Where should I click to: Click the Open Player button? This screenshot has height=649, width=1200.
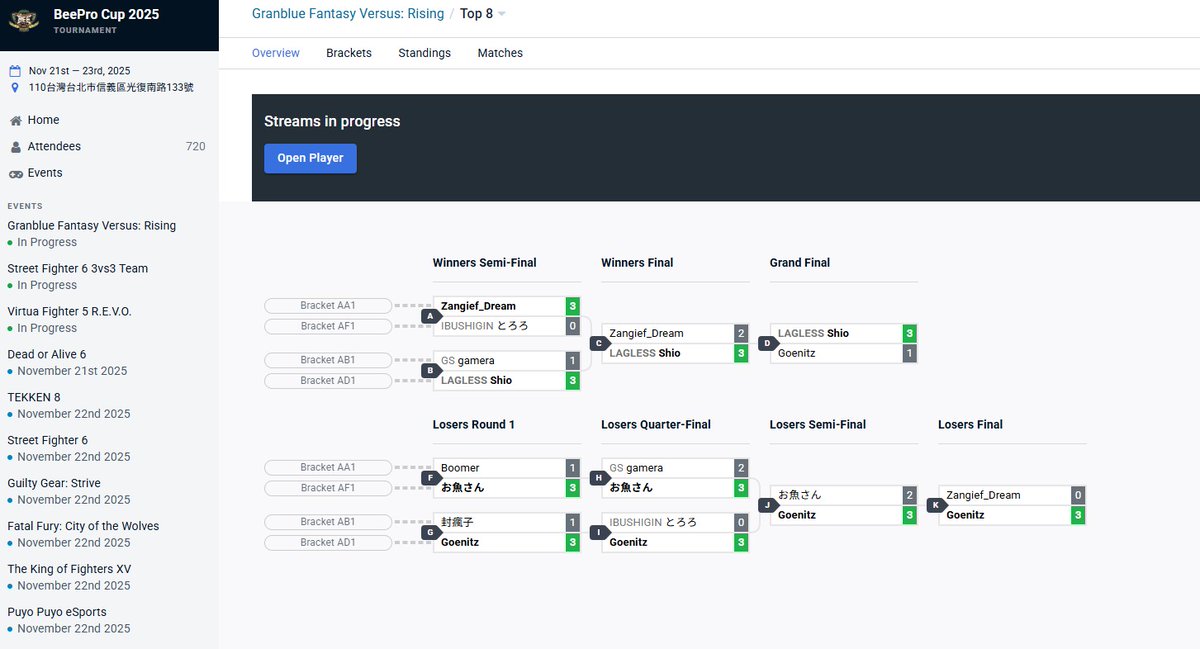(x=310, y=158)
